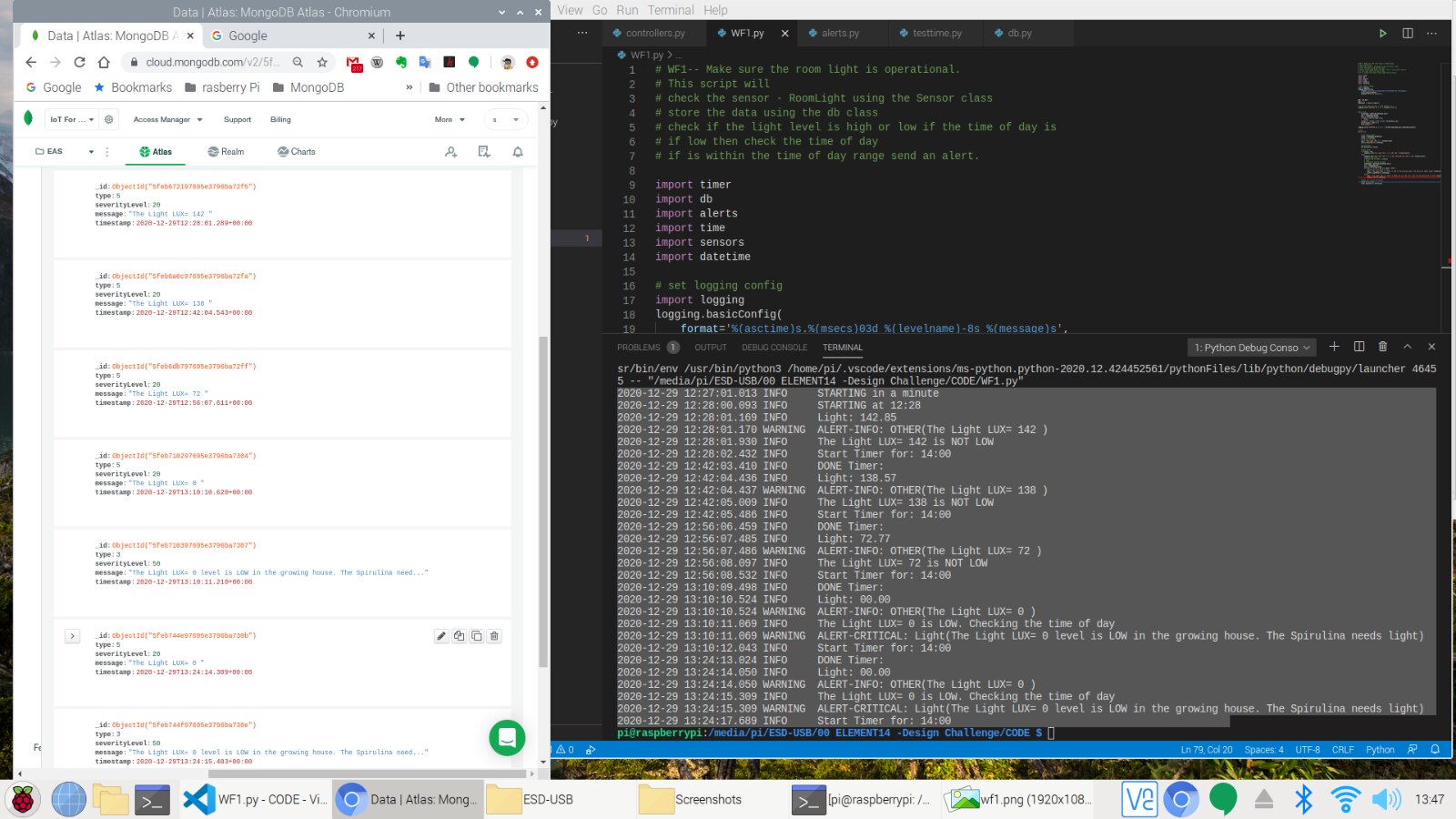Maximize the terminal panel with the chevron

click(x=1407, y=347)
